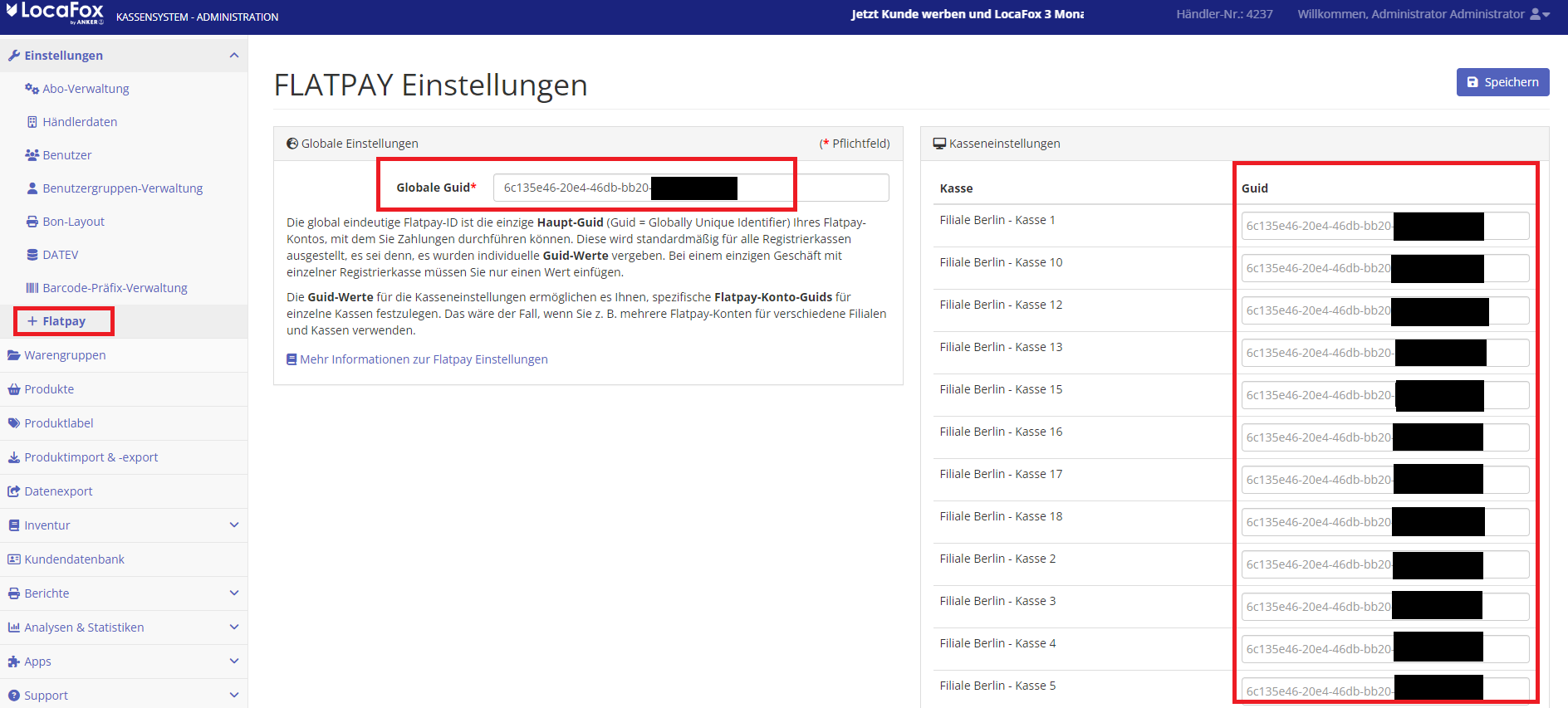Click the Produktimport download icon

pos(14,457)
